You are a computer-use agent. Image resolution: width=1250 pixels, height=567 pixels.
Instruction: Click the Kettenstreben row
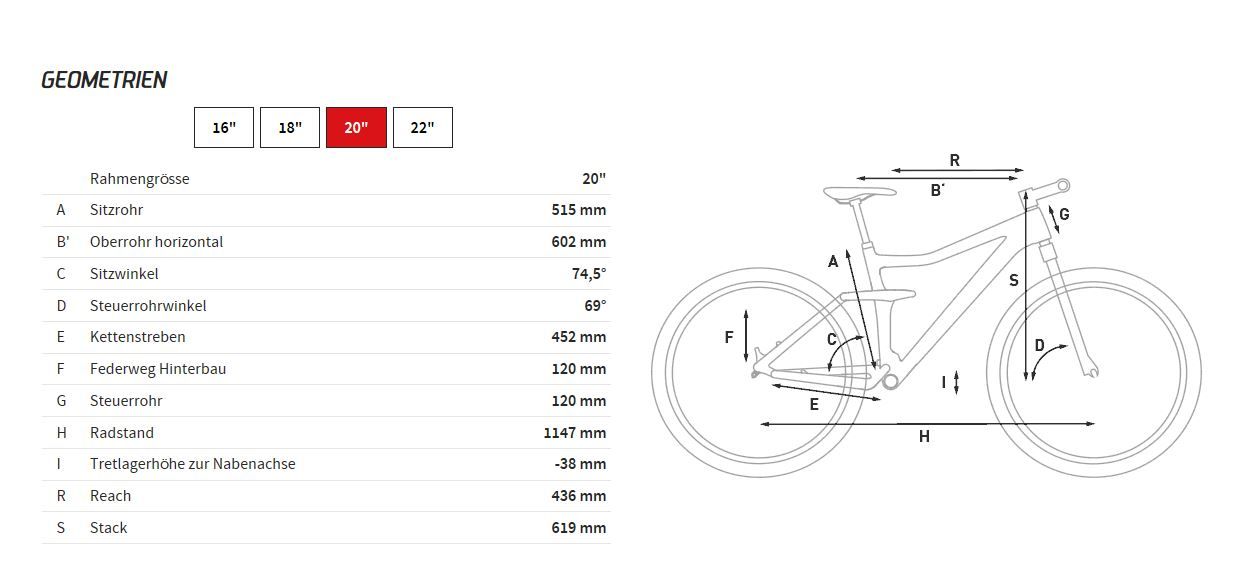(137, 337)
